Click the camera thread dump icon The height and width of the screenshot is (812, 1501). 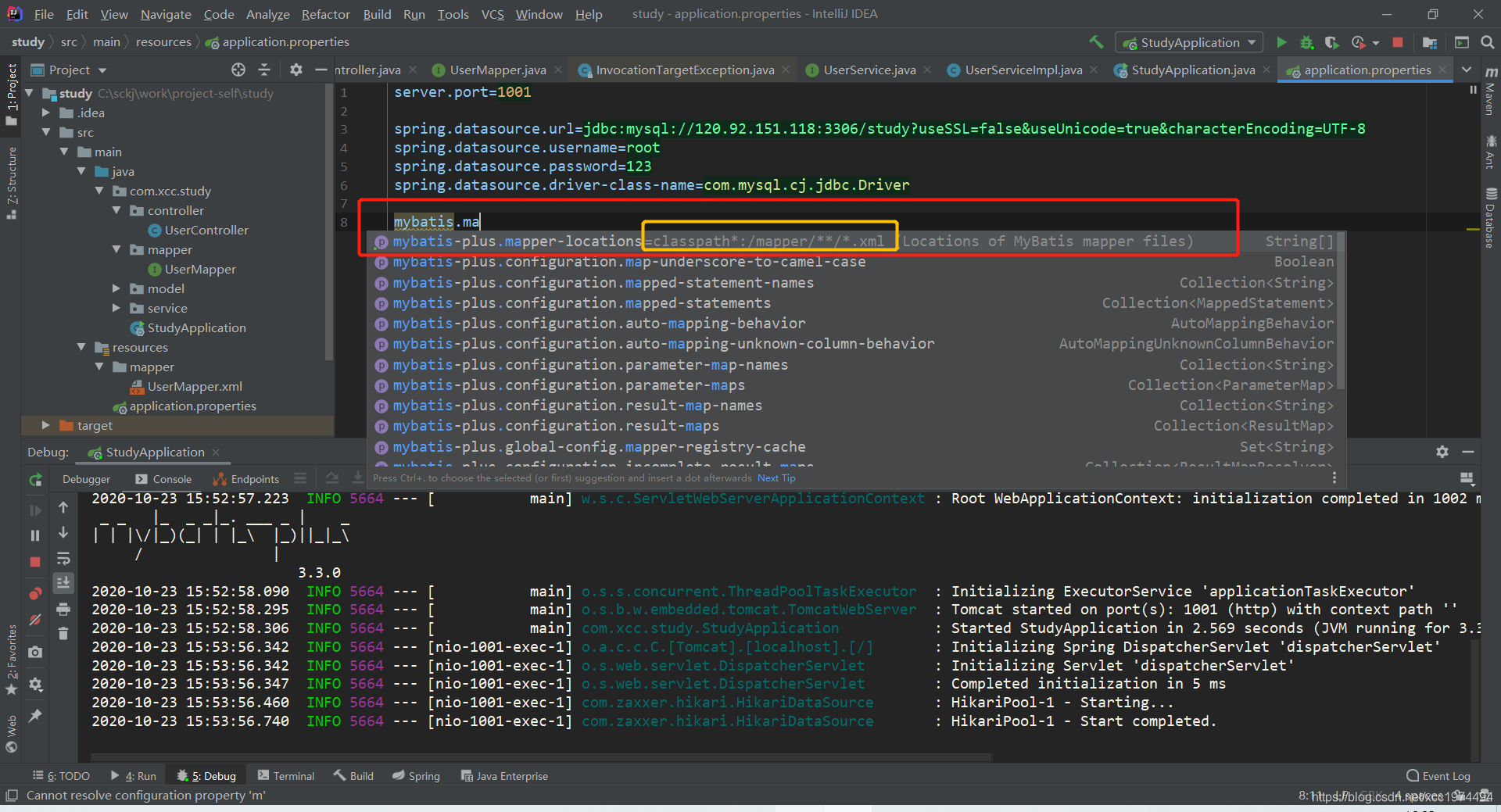pyautogui.click(x=35, y=652)
